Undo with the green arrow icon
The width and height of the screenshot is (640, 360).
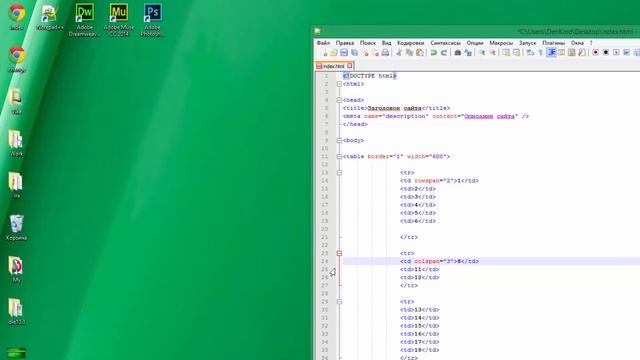(433, 53)
